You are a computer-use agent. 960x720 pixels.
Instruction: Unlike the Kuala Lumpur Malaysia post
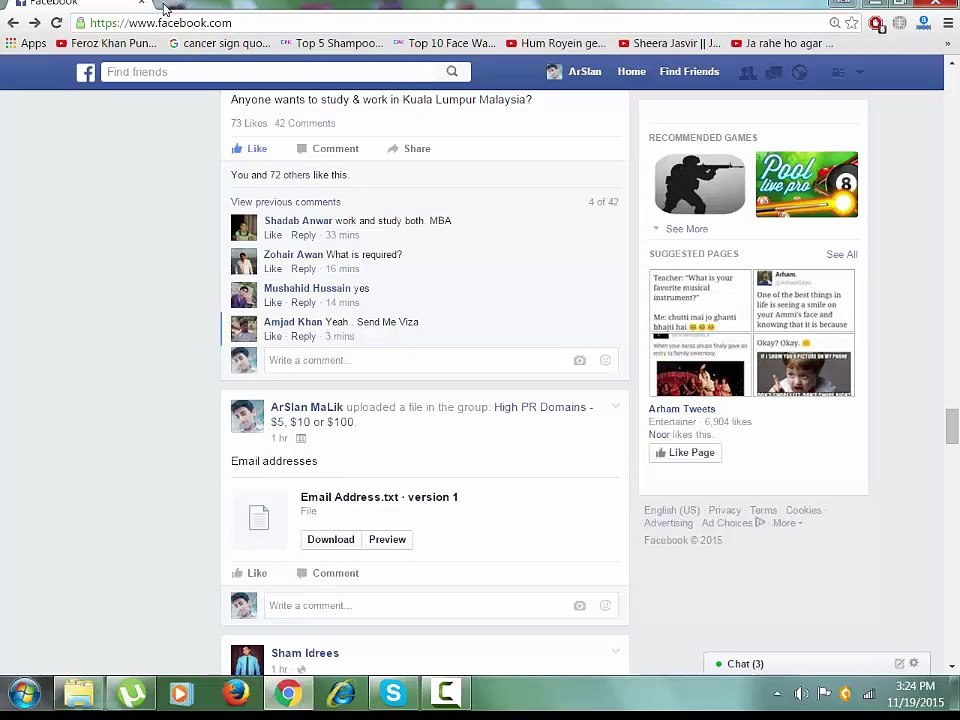[249, 149]
